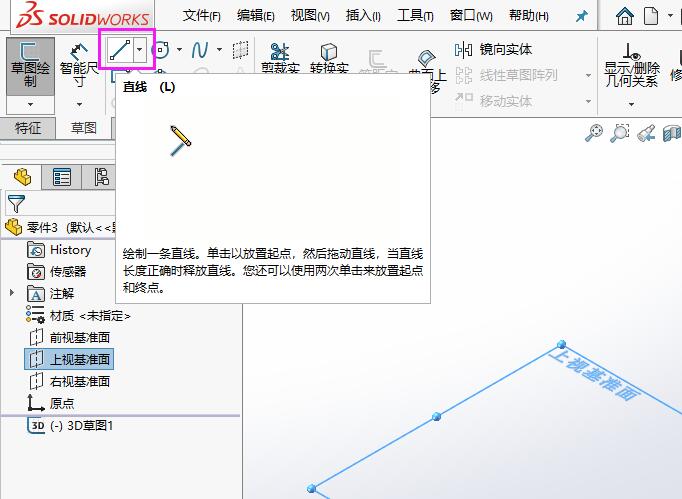682x499 pixels.
Task: Open the 线性草图阵列 dropdown arrow
Action: [588, 76]
